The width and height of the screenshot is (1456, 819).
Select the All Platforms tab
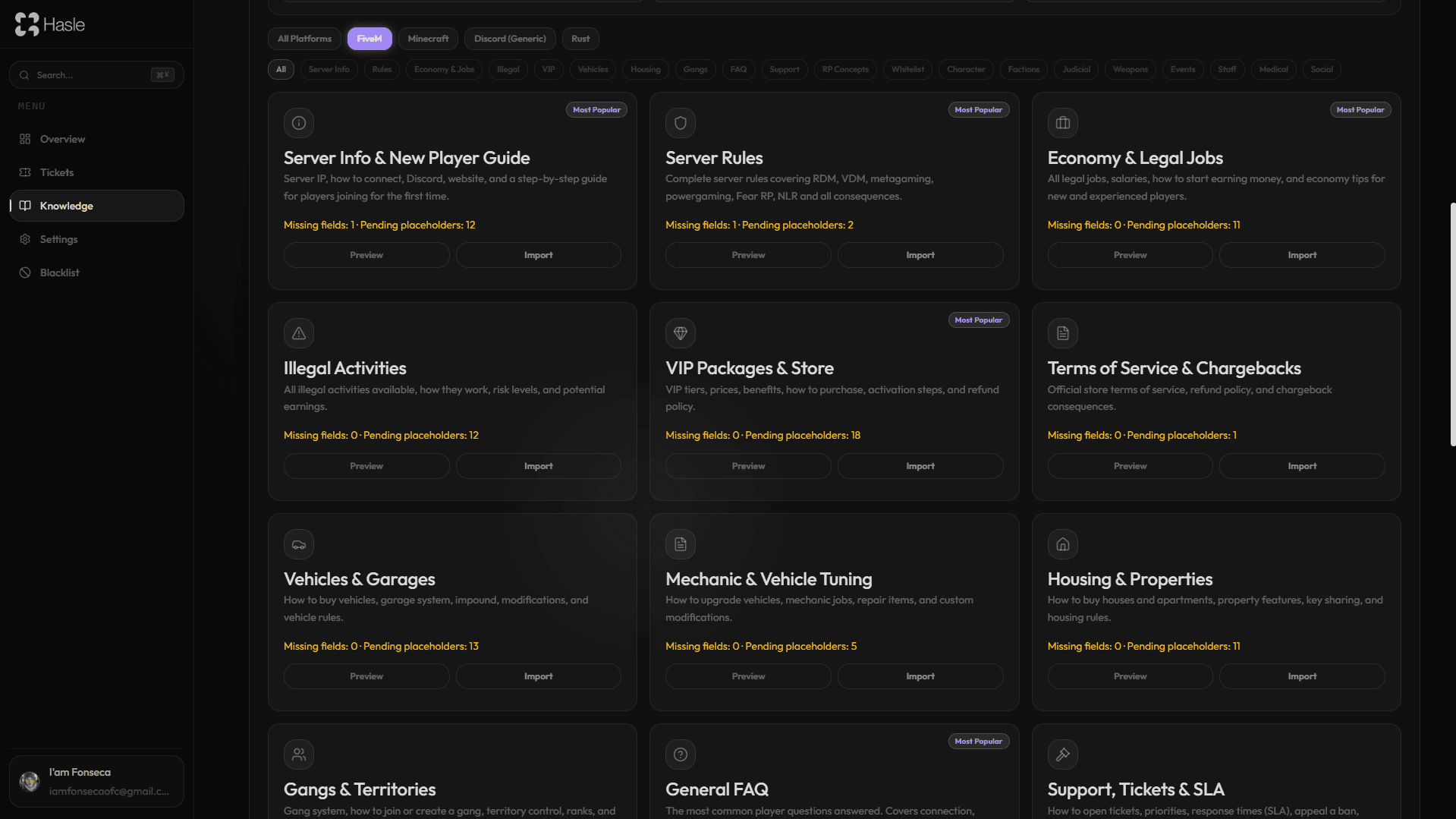(x=304, y=38)
